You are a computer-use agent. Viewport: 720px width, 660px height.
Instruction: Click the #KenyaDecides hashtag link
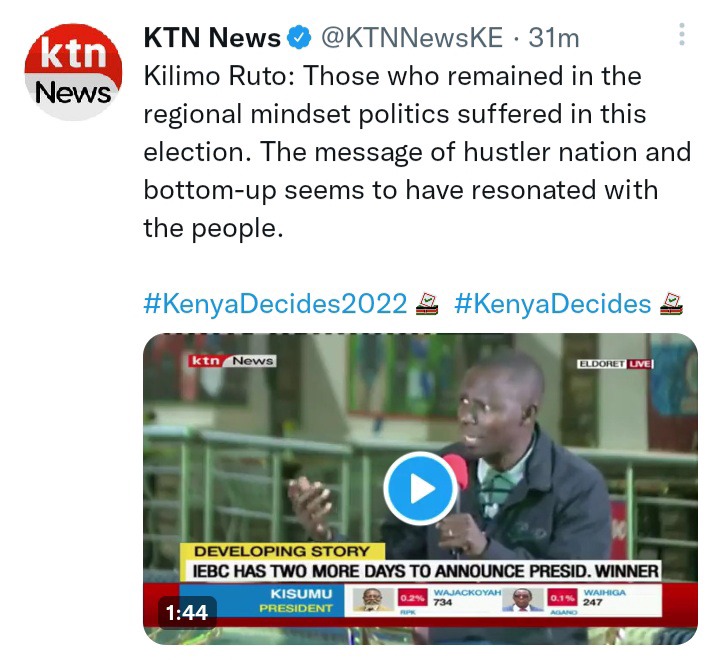(552, 304)
